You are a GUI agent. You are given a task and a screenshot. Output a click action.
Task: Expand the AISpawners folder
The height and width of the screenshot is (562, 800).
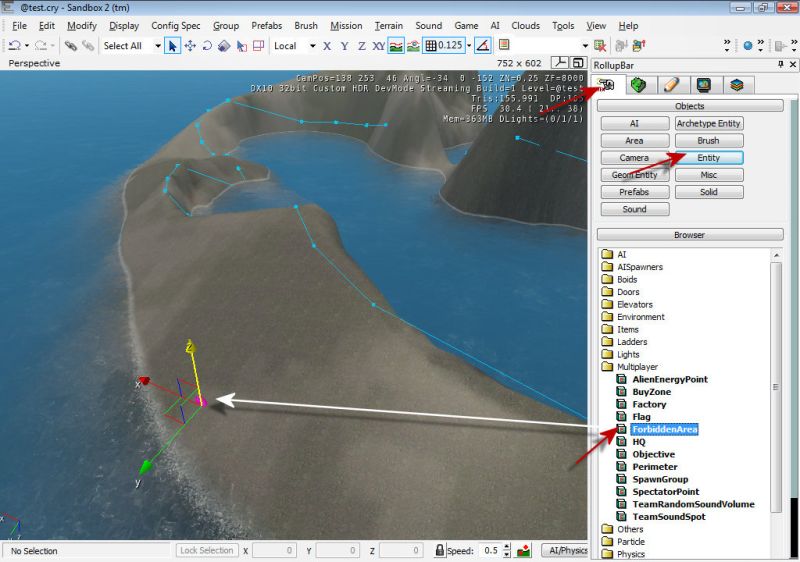[632, 267]
